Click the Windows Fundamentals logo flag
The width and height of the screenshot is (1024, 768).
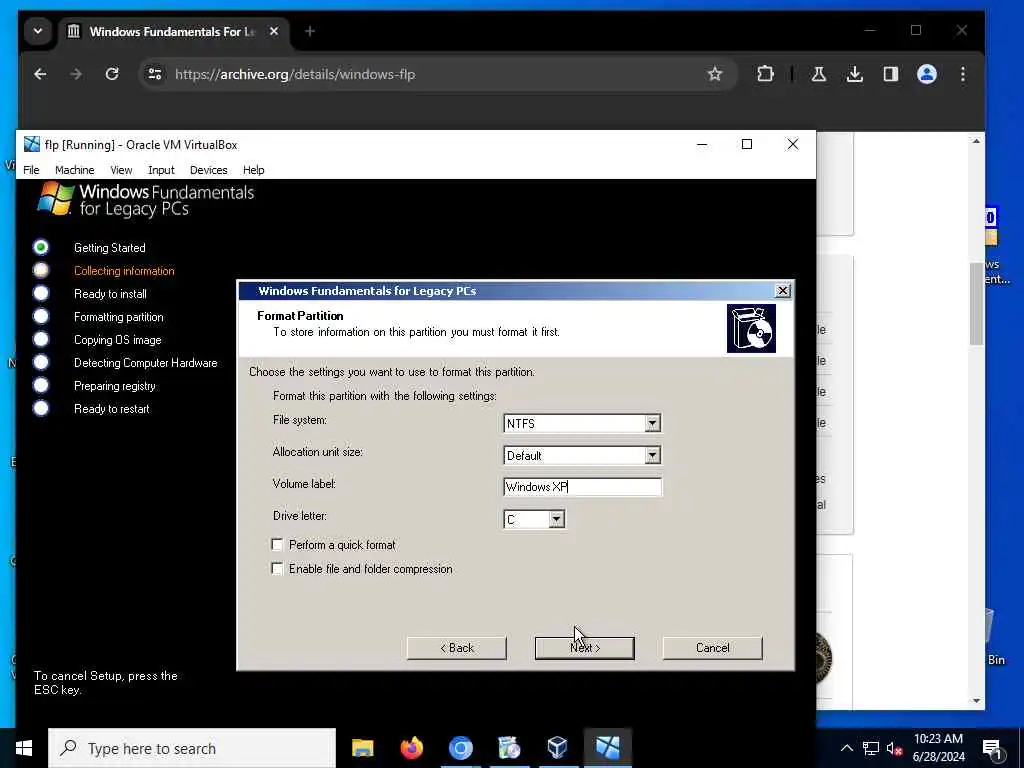click(56, 199)
